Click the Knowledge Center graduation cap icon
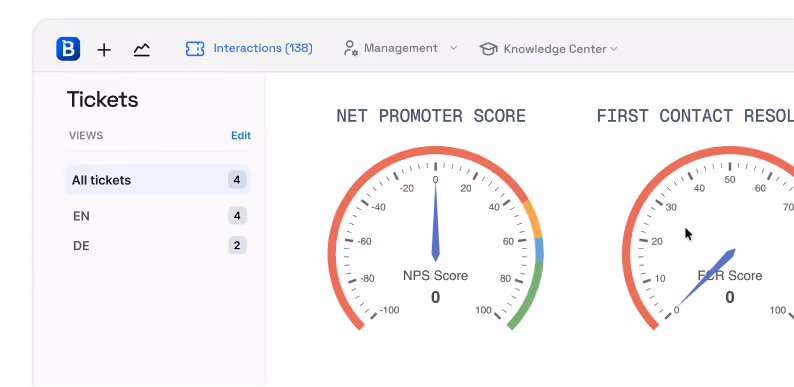794x387 pixels. (x=488, y=49)
